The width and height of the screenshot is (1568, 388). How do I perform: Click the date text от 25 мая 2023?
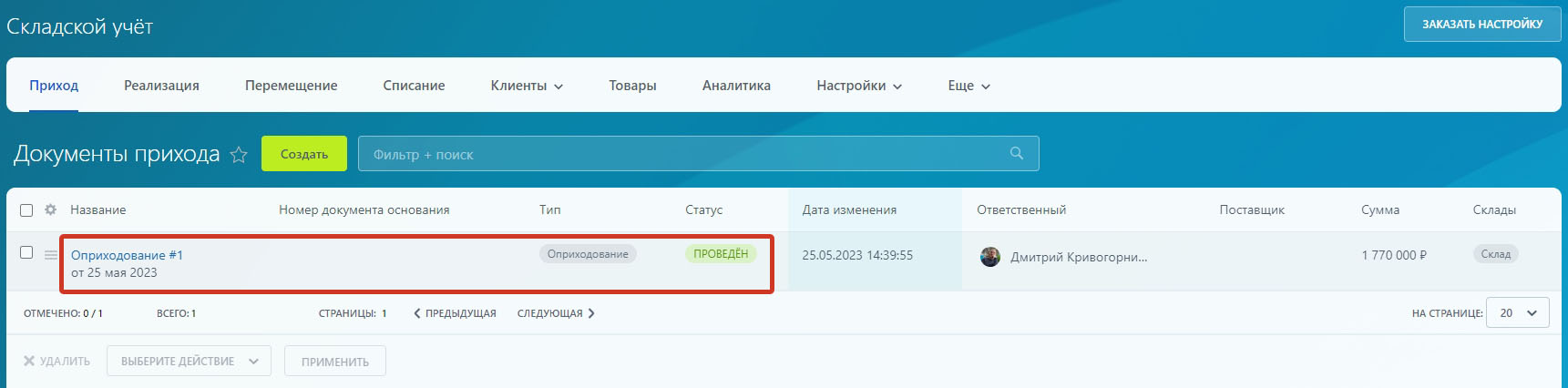[114, 273]
